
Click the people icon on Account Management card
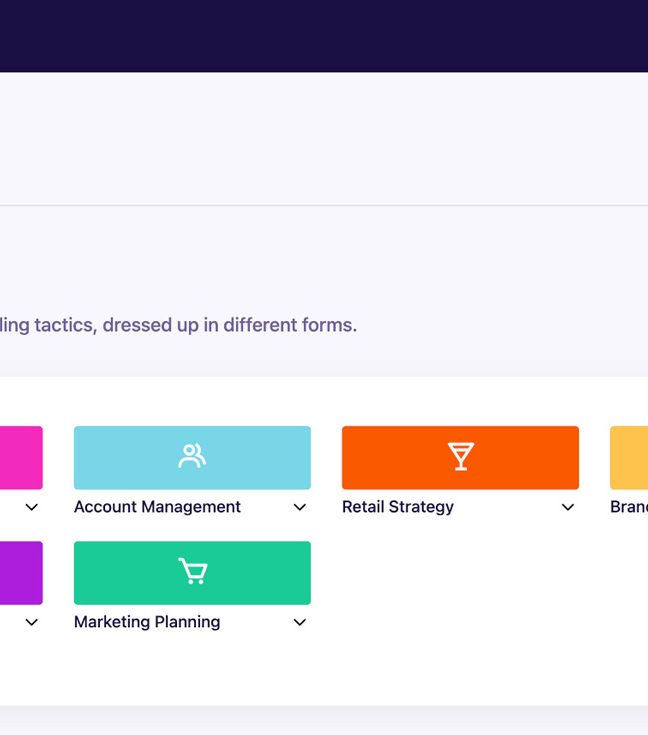192,456
